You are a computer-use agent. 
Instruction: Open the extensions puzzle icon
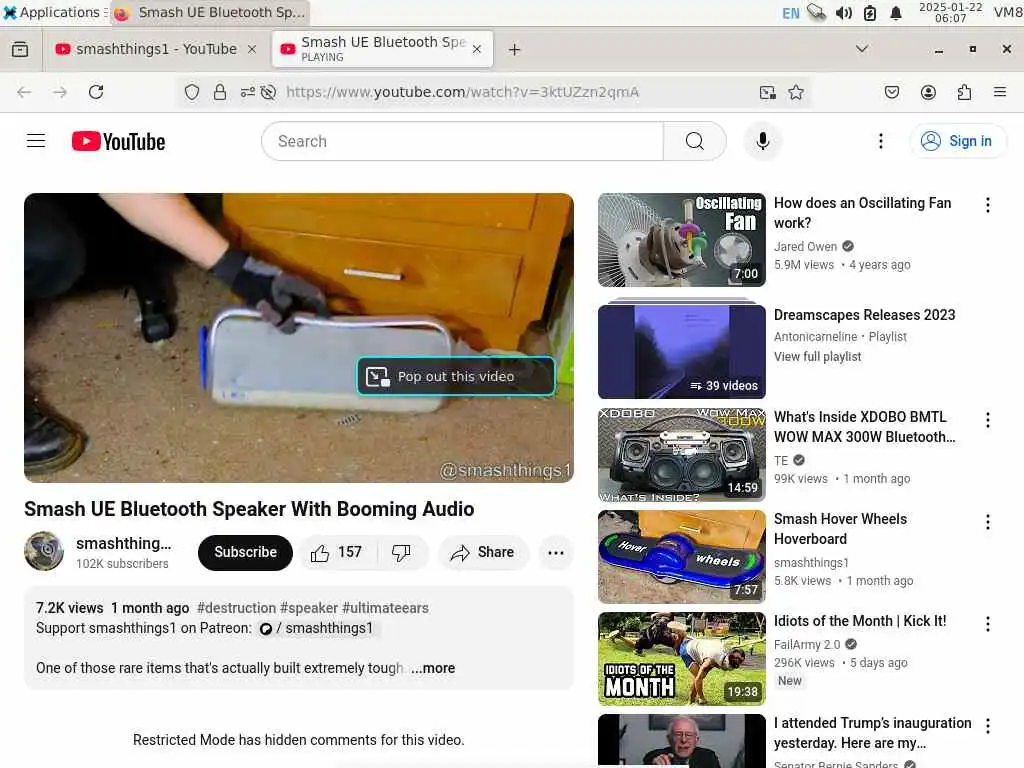[964, 92]
